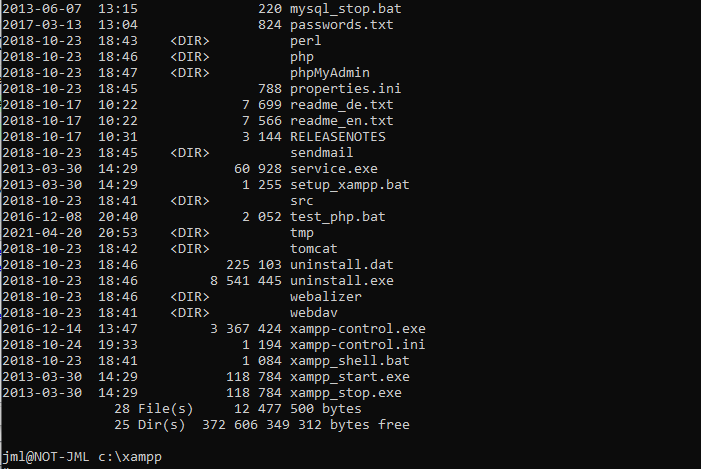Screen dimensions: 701x469
Task: Select the sendmail directory name
Action: [321, 152]
